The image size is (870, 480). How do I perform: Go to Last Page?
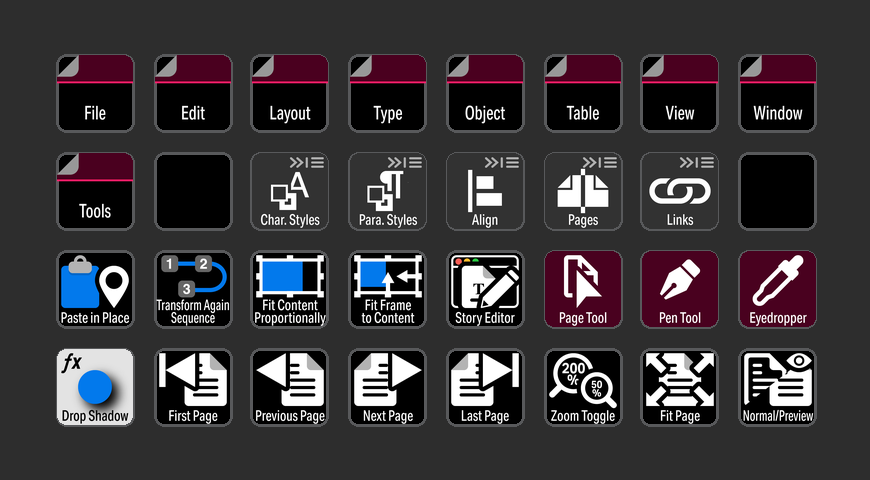(x=485, y=387)
